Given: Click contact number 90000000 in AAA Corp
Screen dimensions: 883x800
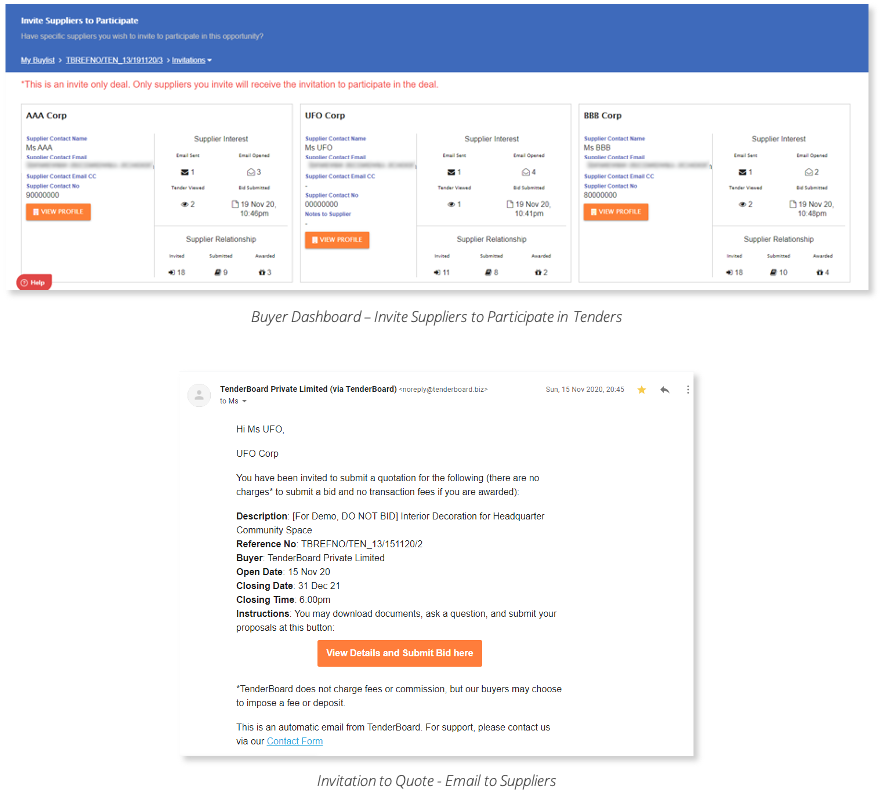Looking at the screenshot, I should click(42, 195).
